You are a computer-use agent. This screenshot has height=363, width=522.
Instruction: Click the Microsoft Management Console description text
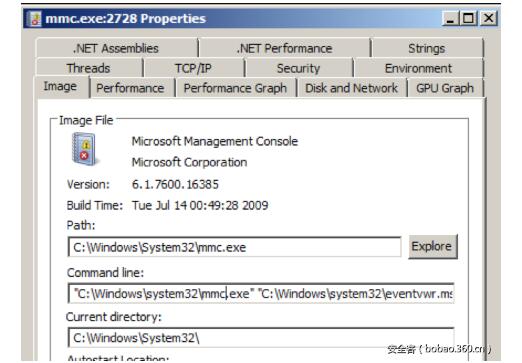coord(215,141)
